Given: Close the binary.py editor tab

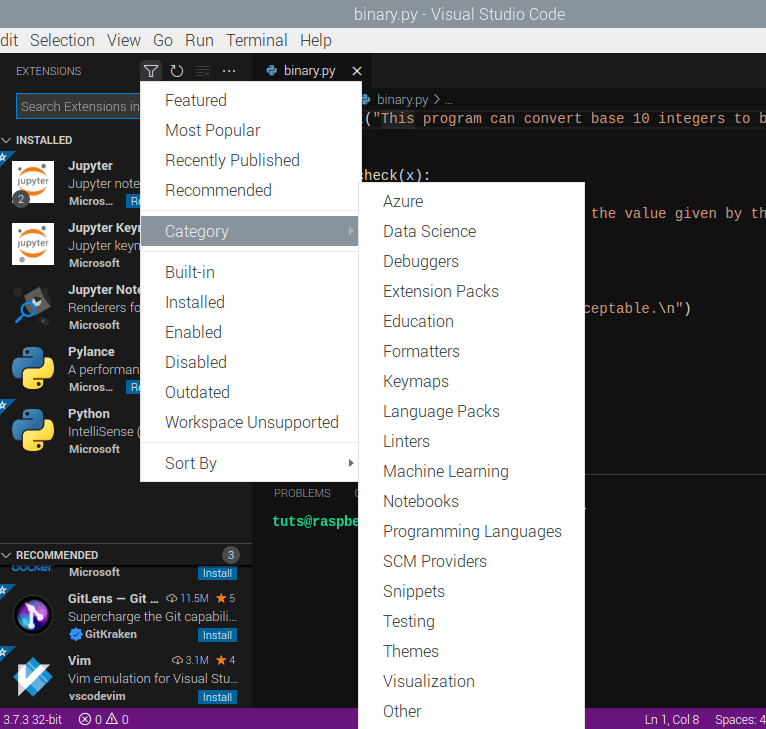Looking at the screenshot, I should coord(357,71).
